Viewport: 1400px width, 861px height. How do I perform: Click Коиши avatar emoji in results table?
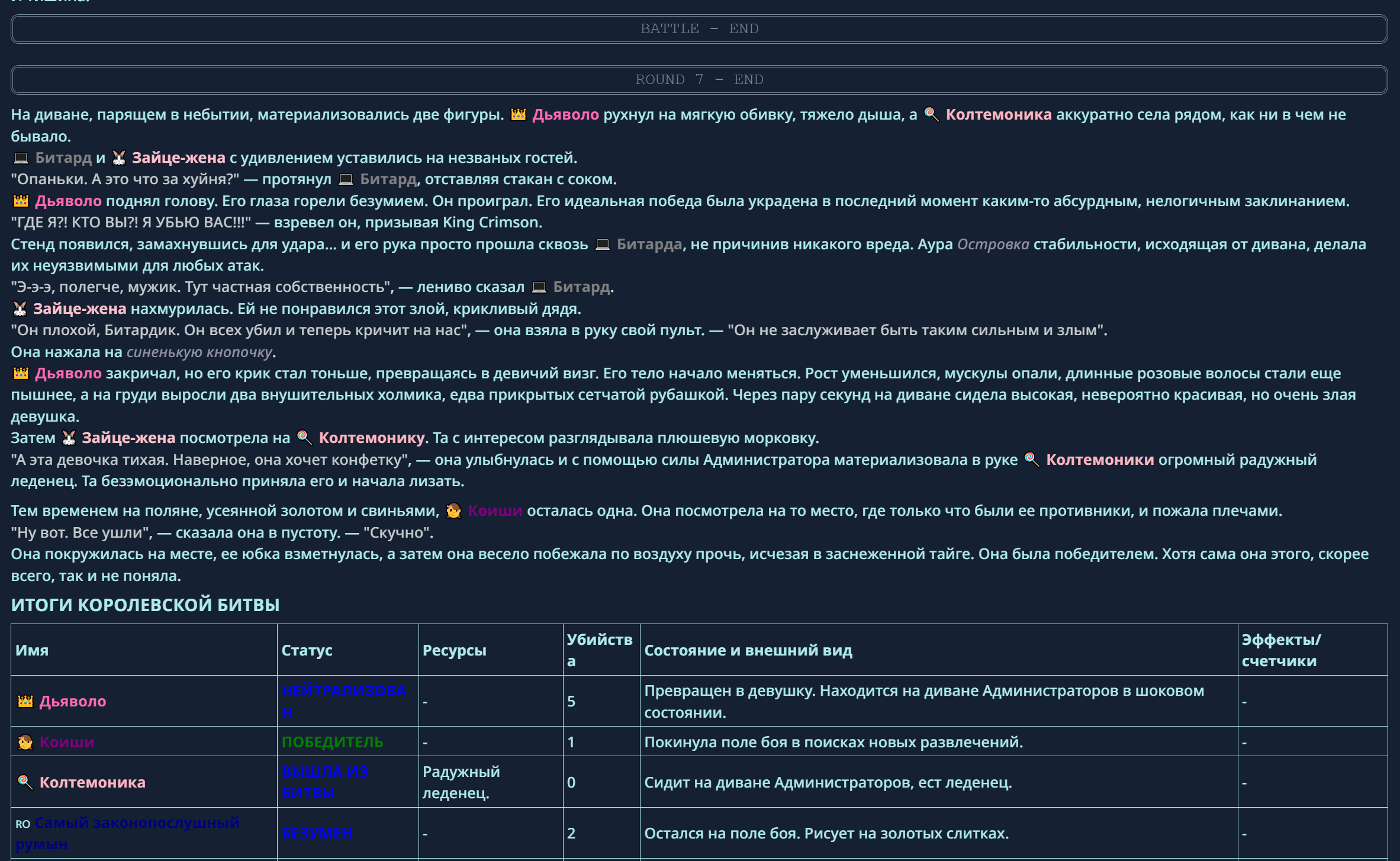click(25, 742)
